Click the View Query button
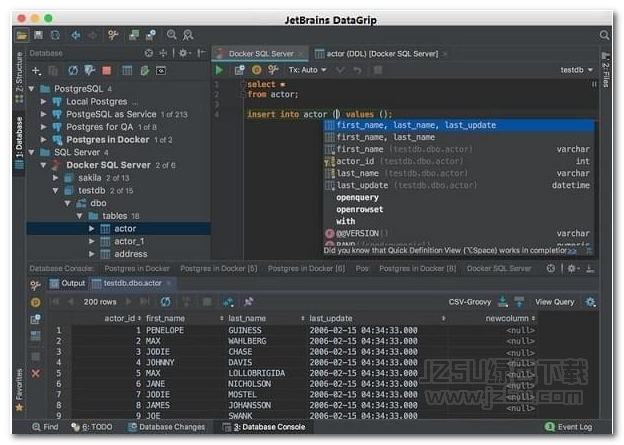 554,302
